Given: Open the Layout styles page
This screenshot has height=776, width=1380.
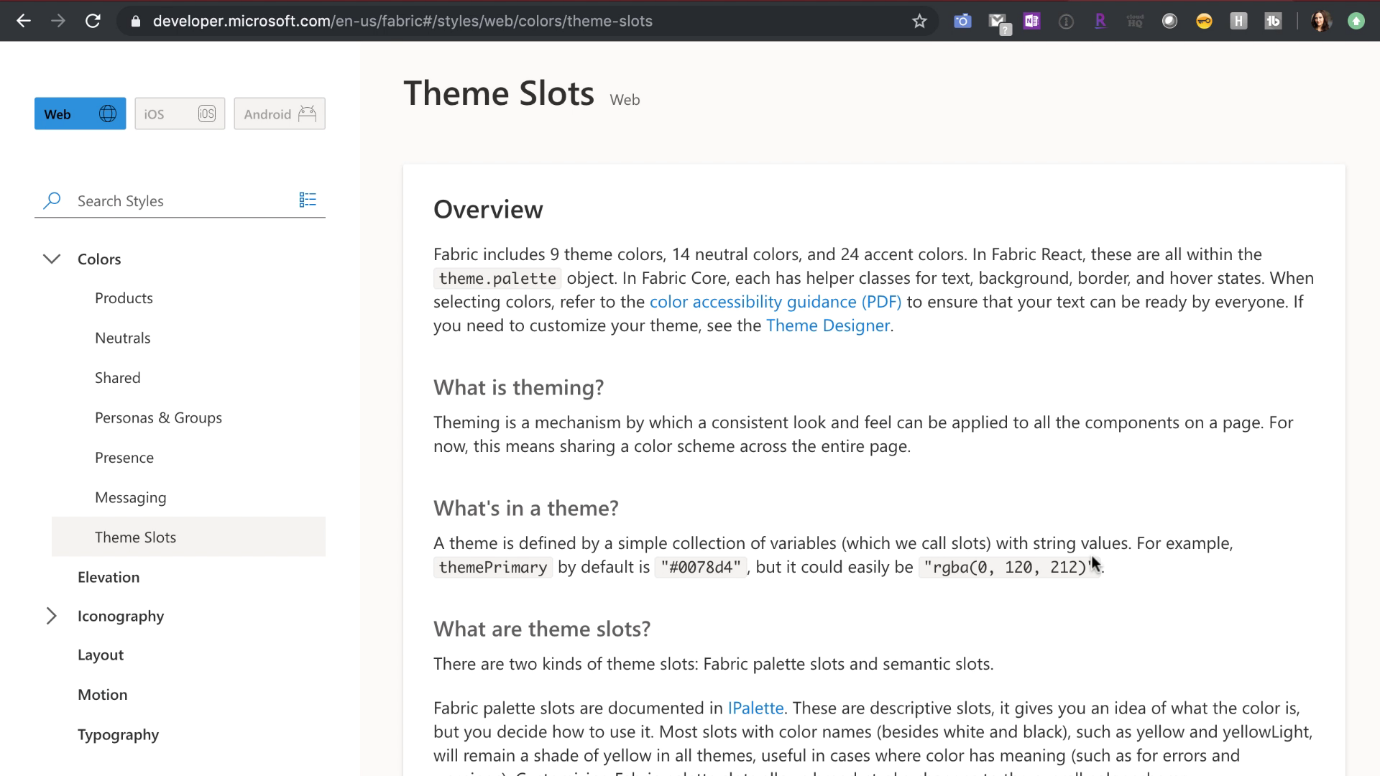Looking at the screenshot, I should 101,655.
